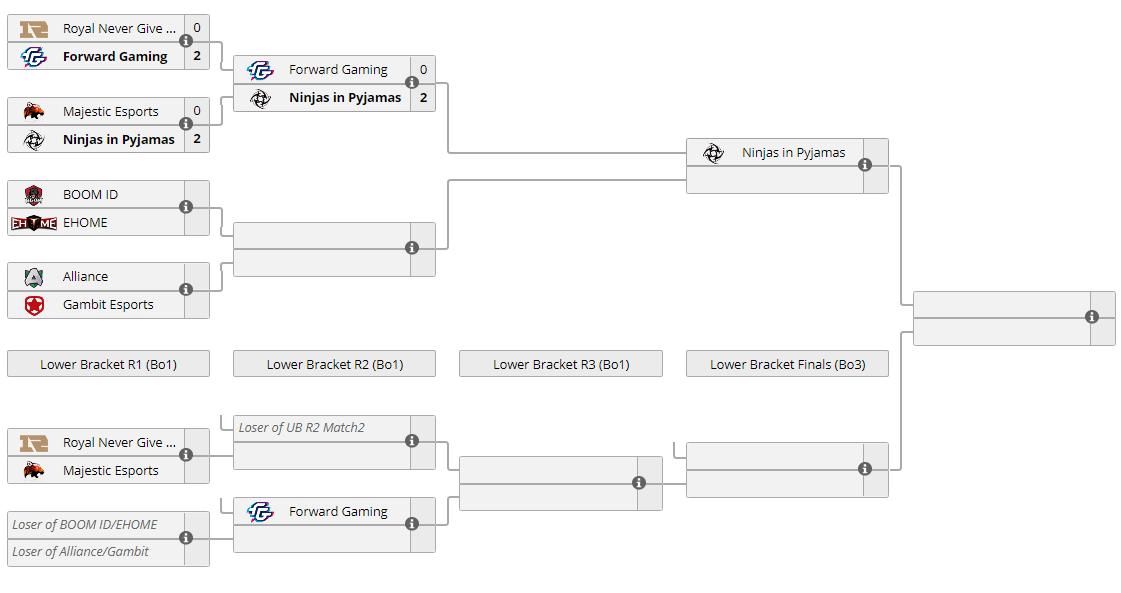Click Ninjas in Pyjamas in upper bracket final
This screenshot has height=593, width=1121.
793,153
